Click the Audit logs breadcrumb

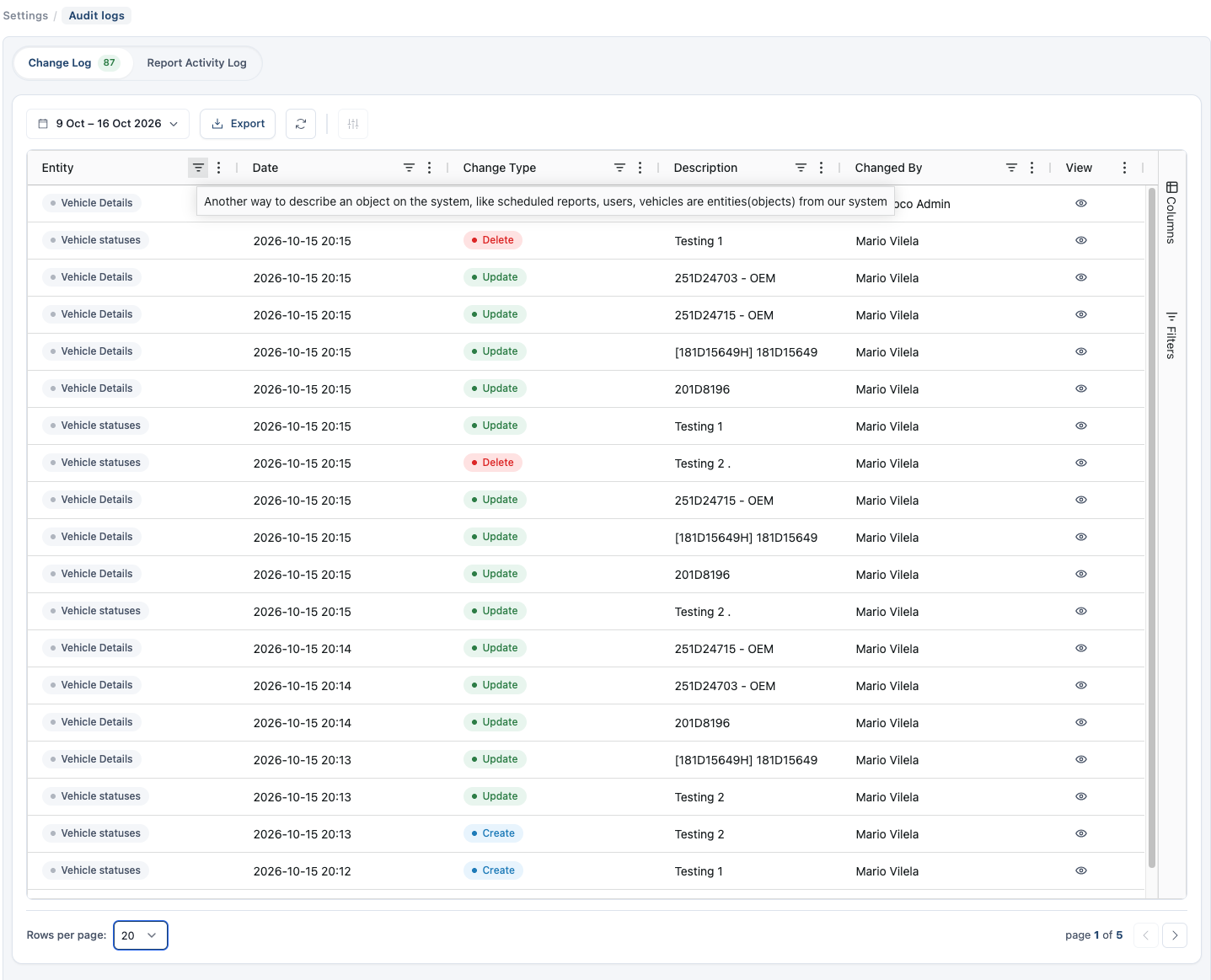click(x=96, y=16)
